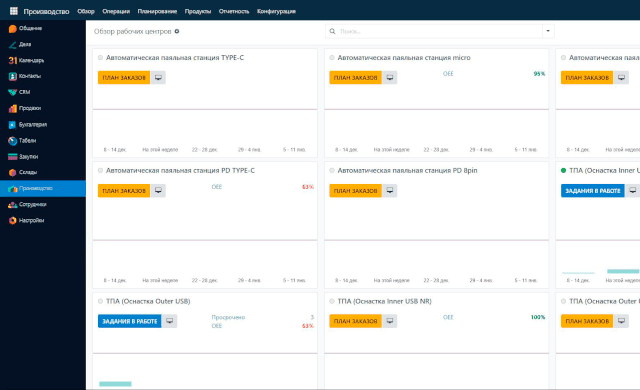Image resolution: width=640 pixels, height=390 pixels.
Task: Click the Просрочено link on ТПА Outer USB
Action: click(228, 317)
